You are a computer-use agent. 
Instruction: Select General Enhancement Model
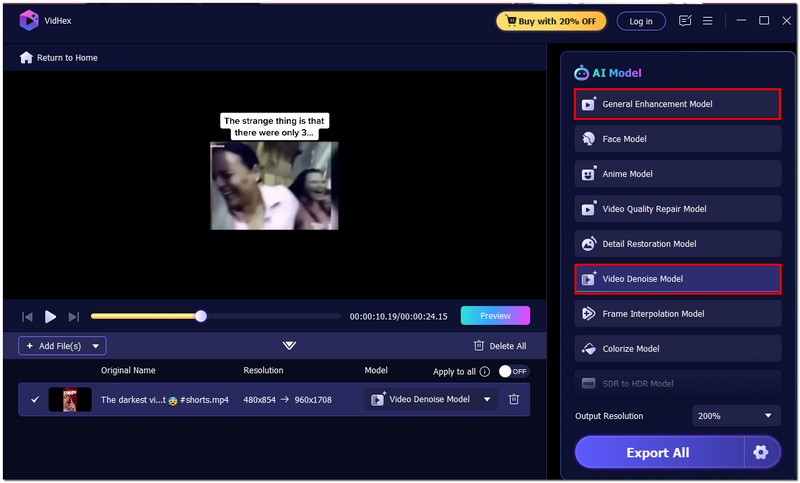point(678,104)
